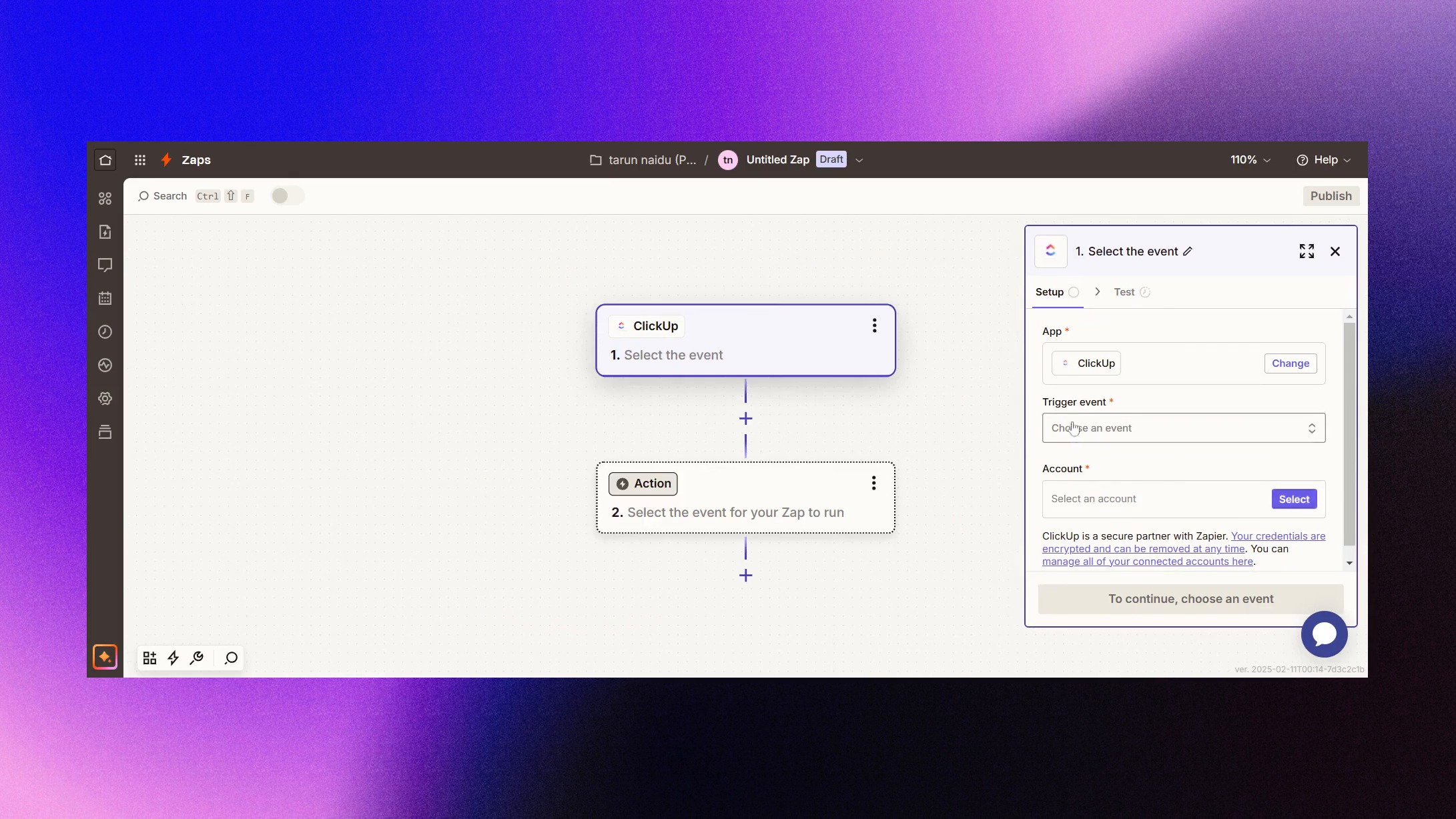Viewport: 1456px width, 819px height.
Task: Open Zap history via the clock icon
Action: coord(105,331)
